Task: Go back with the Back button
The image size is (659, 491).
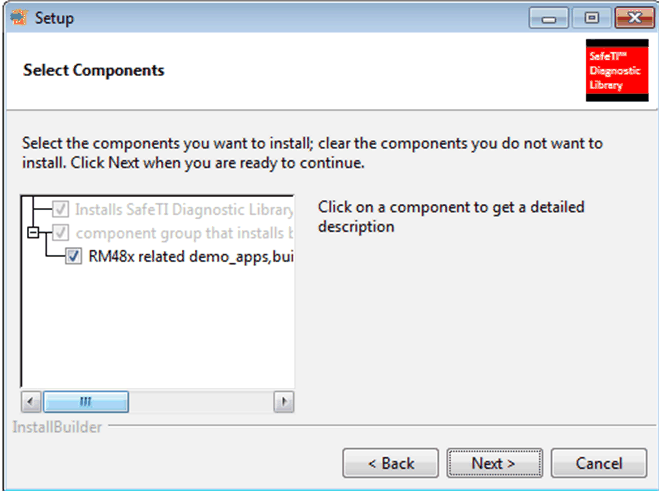Action: click(391, 463)
